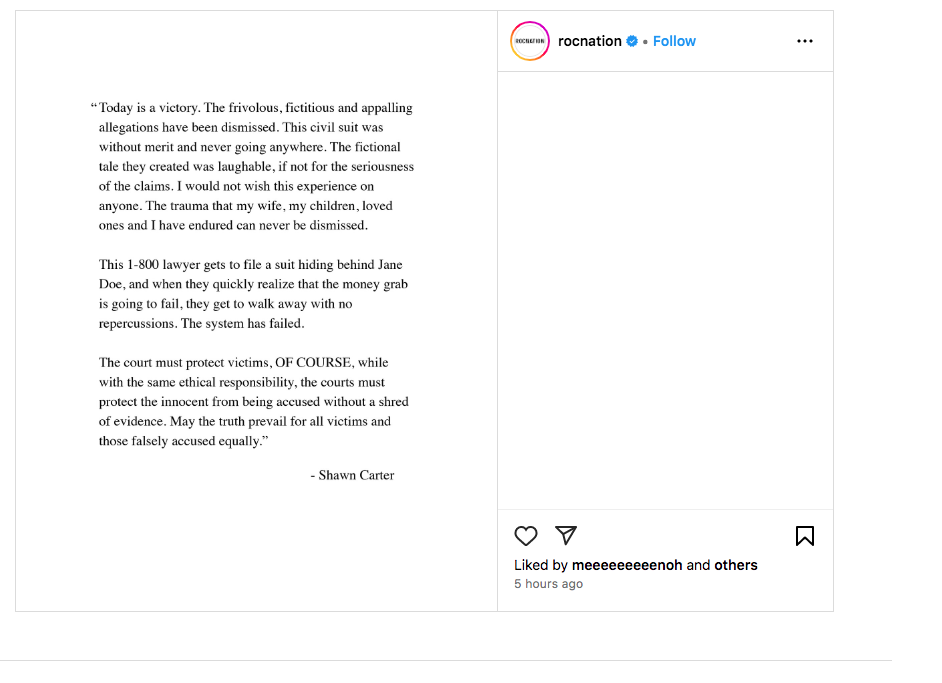Viewport: 942px width, 683px height.
Task: Click the '- Shawn Carter' signature
Action: 352,476
